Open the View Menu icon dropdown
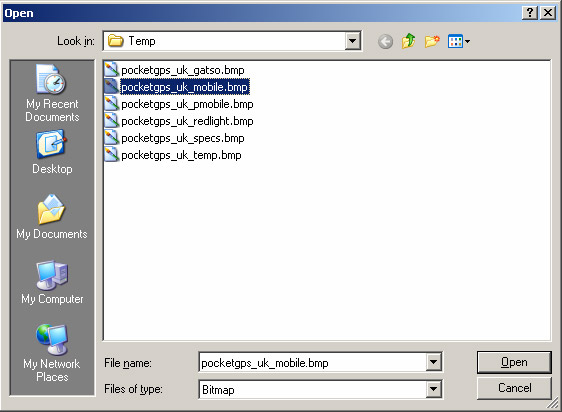The width and height of the screenshot is (562, 412). coord(459,41)
